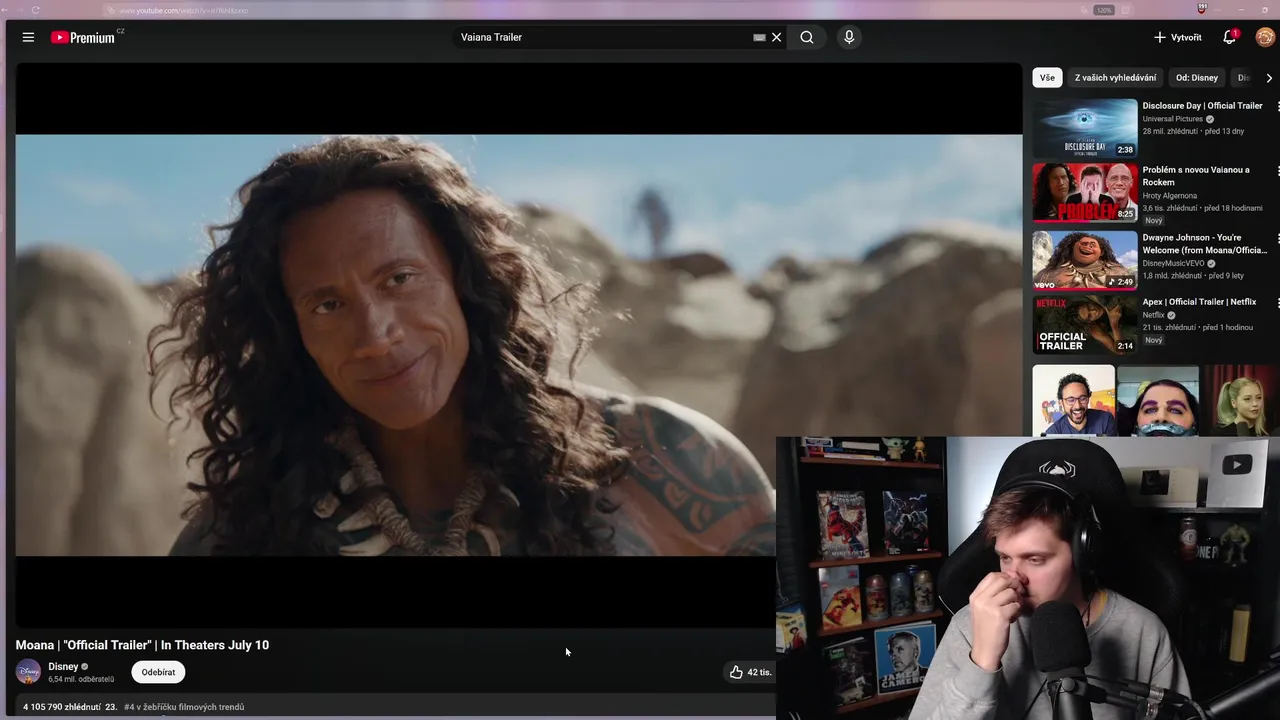This screenshot has height=720, width=1280.
Task: Click the video title Moana Official Trailer
Action: [x=142, y=645]
